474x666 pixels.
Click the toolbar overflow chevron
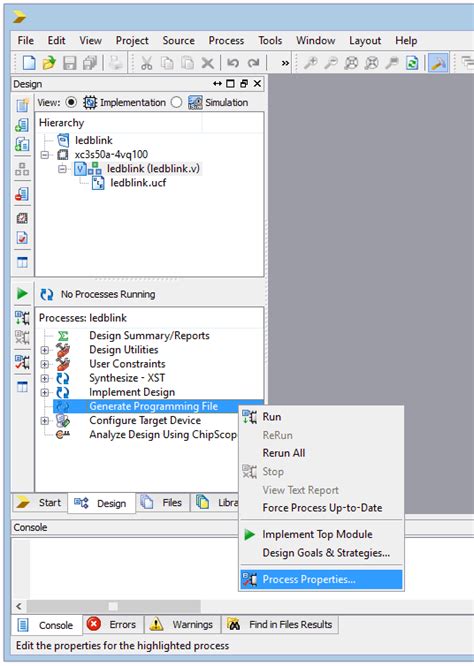(x=285, y=63)
